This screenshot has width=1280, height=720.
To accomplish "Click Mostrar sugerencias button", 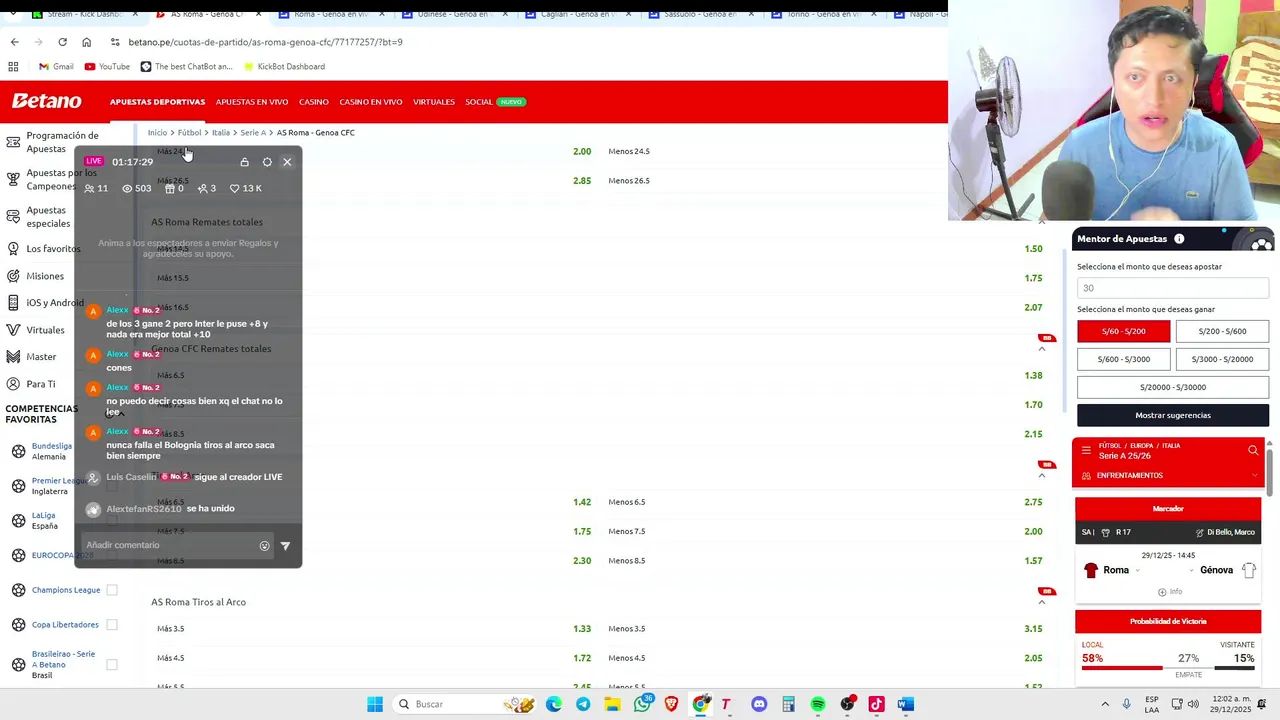I will tap(1173, 415).
